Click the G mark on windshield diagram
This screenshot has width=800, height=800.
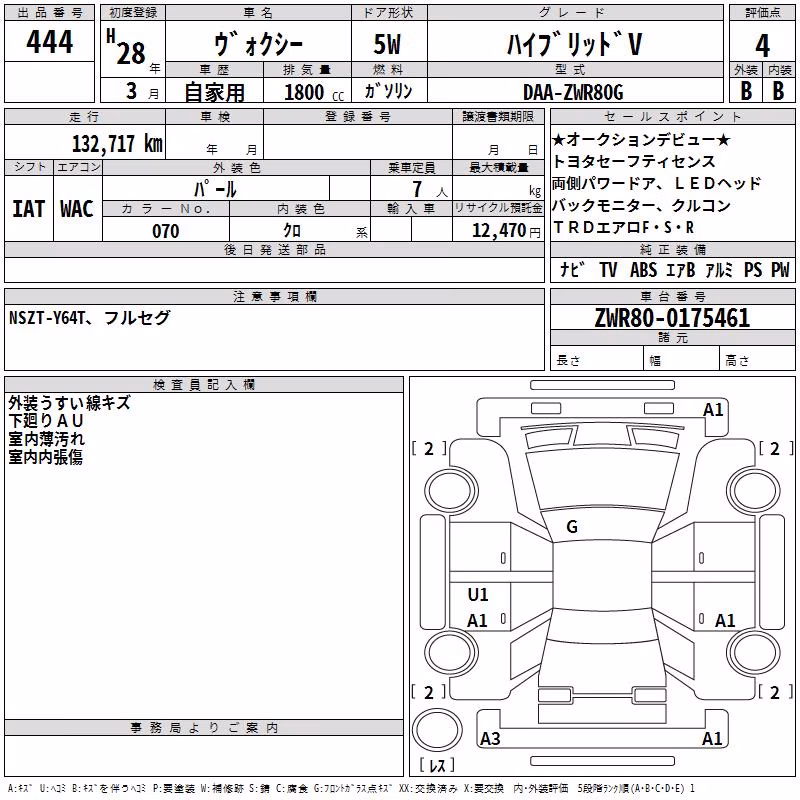[572, 527]
